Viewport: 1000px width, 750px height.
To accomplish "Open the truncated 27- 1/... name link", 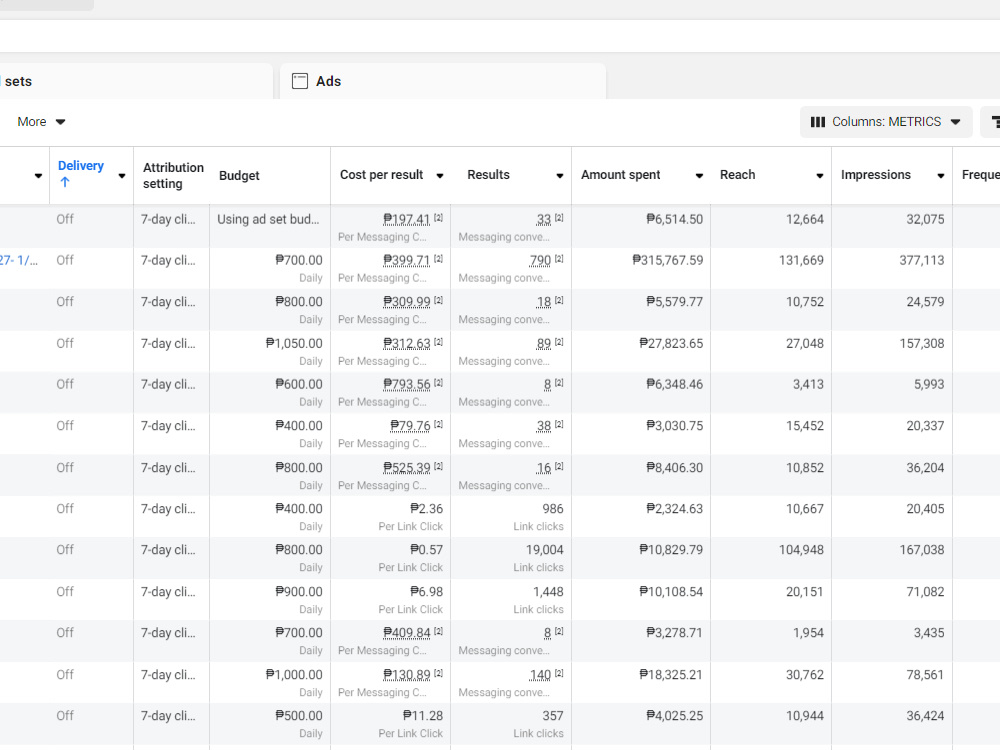I will click(18, 260).
